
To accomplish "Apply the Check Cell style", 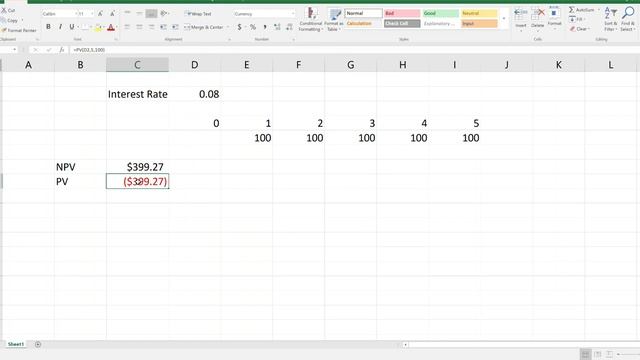I will pyautogui.click(x=402, y=24).
